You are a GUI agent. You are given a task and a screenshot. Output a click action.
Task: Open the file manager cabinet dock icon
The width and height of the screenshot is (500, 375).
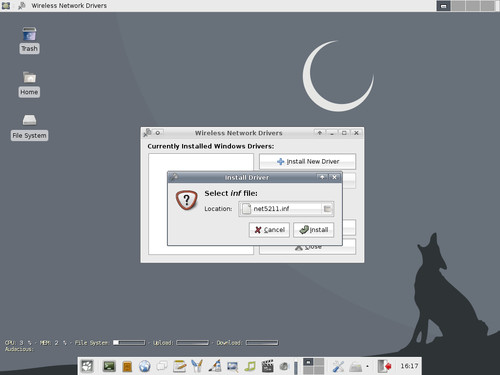[127, 366]
